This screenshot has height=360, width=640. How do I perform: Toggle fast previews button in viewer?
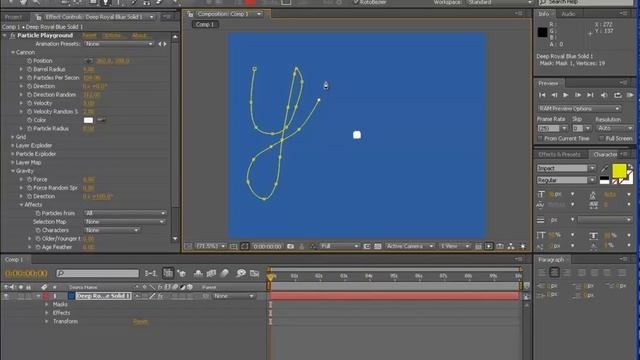point(489,247)
